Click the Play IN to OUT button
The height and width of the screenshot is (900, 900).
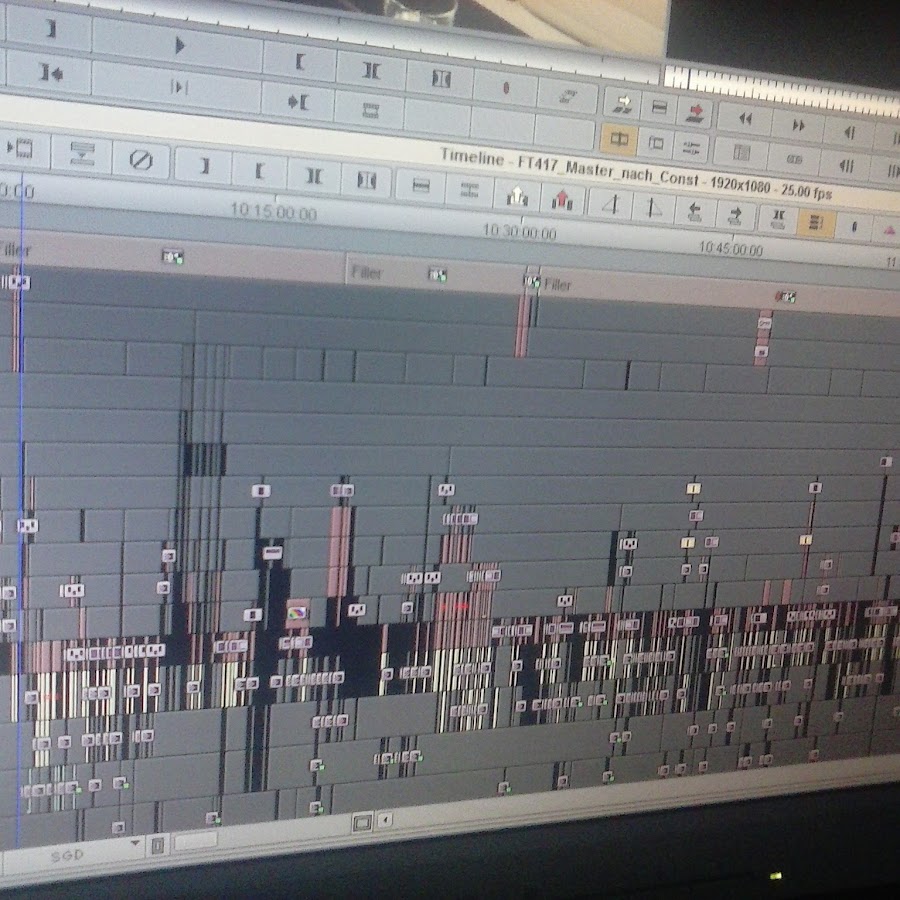pyautogui.click(x=178, y=87)
